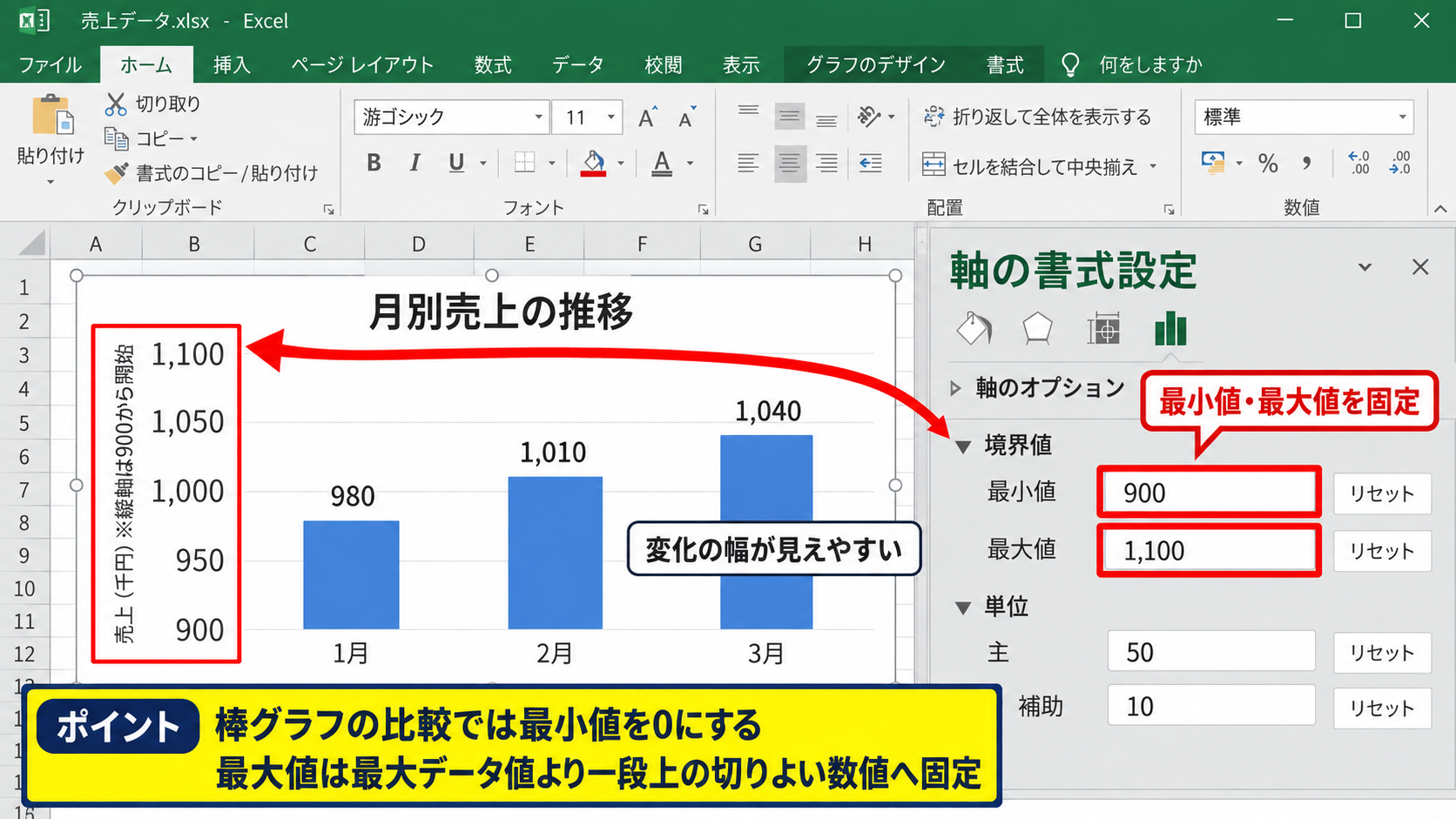Open the 挿入 ribbon tab

coord(232,64)
